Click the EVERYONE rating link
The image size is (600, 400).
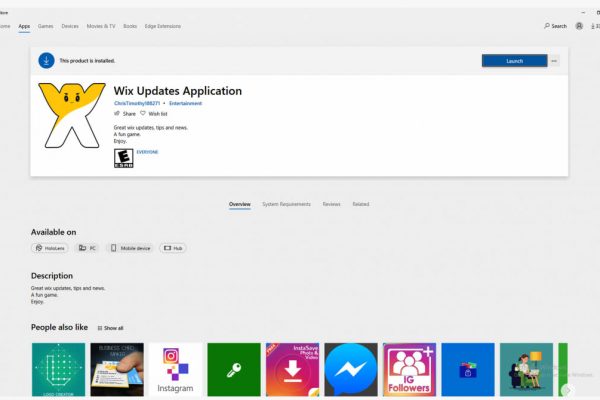(147, 152)
